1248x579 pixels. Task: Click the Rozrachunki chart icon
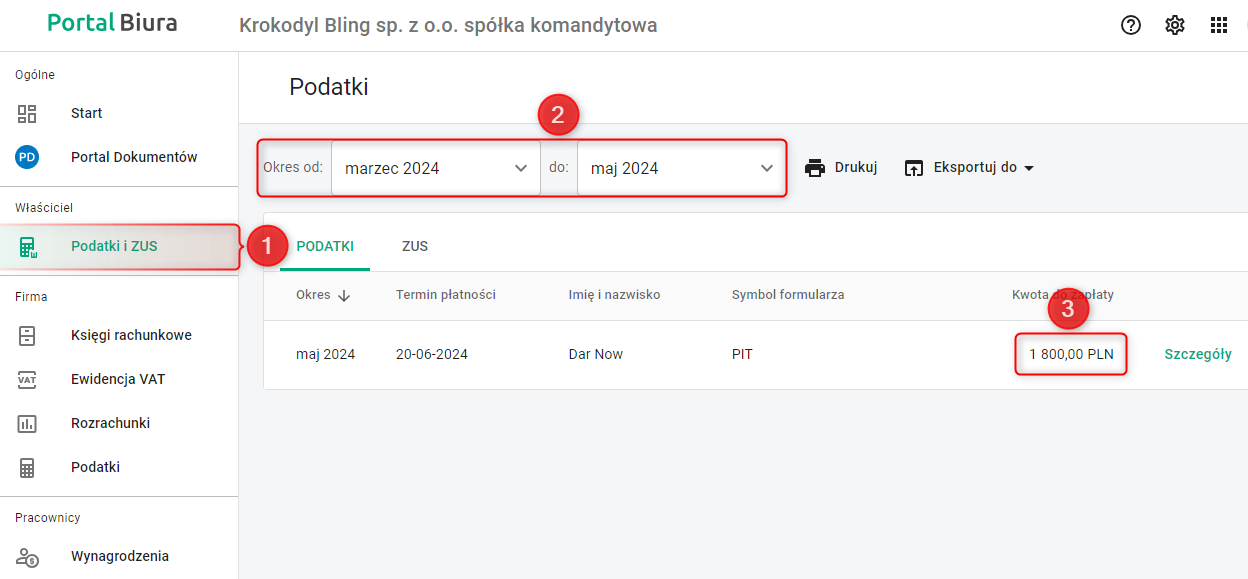[x=27, y=423]
